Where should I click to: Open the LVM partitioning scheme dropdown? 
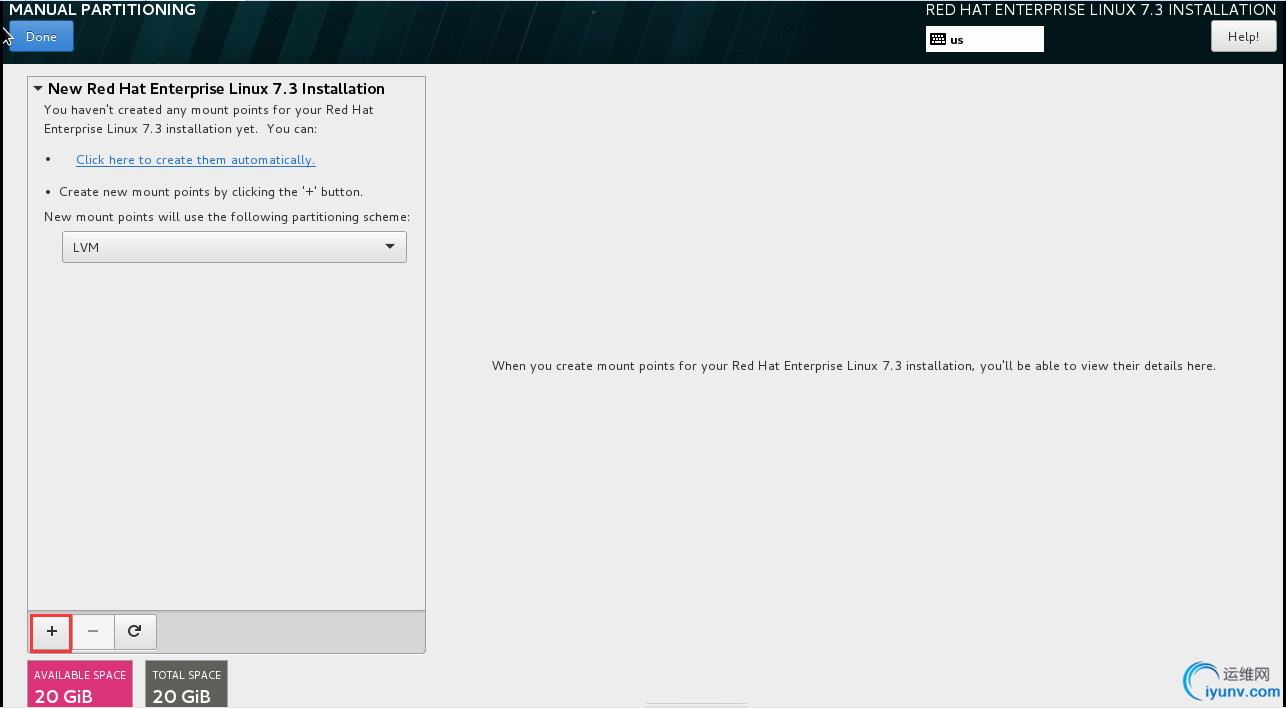pyautogui.click(x=234, y=247)
